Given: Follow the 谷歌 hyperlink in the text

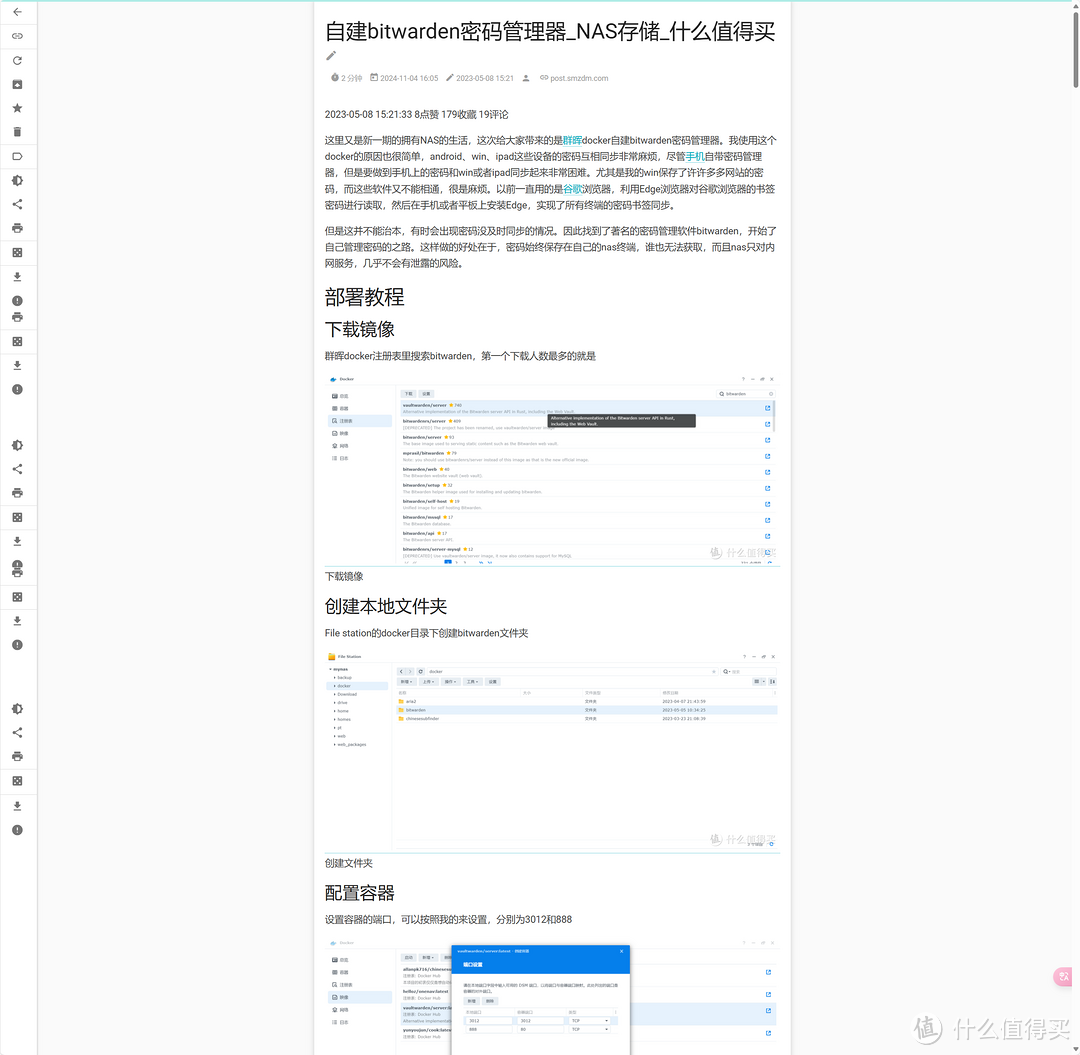Looking at the screenshot, I should pos(572,189).
